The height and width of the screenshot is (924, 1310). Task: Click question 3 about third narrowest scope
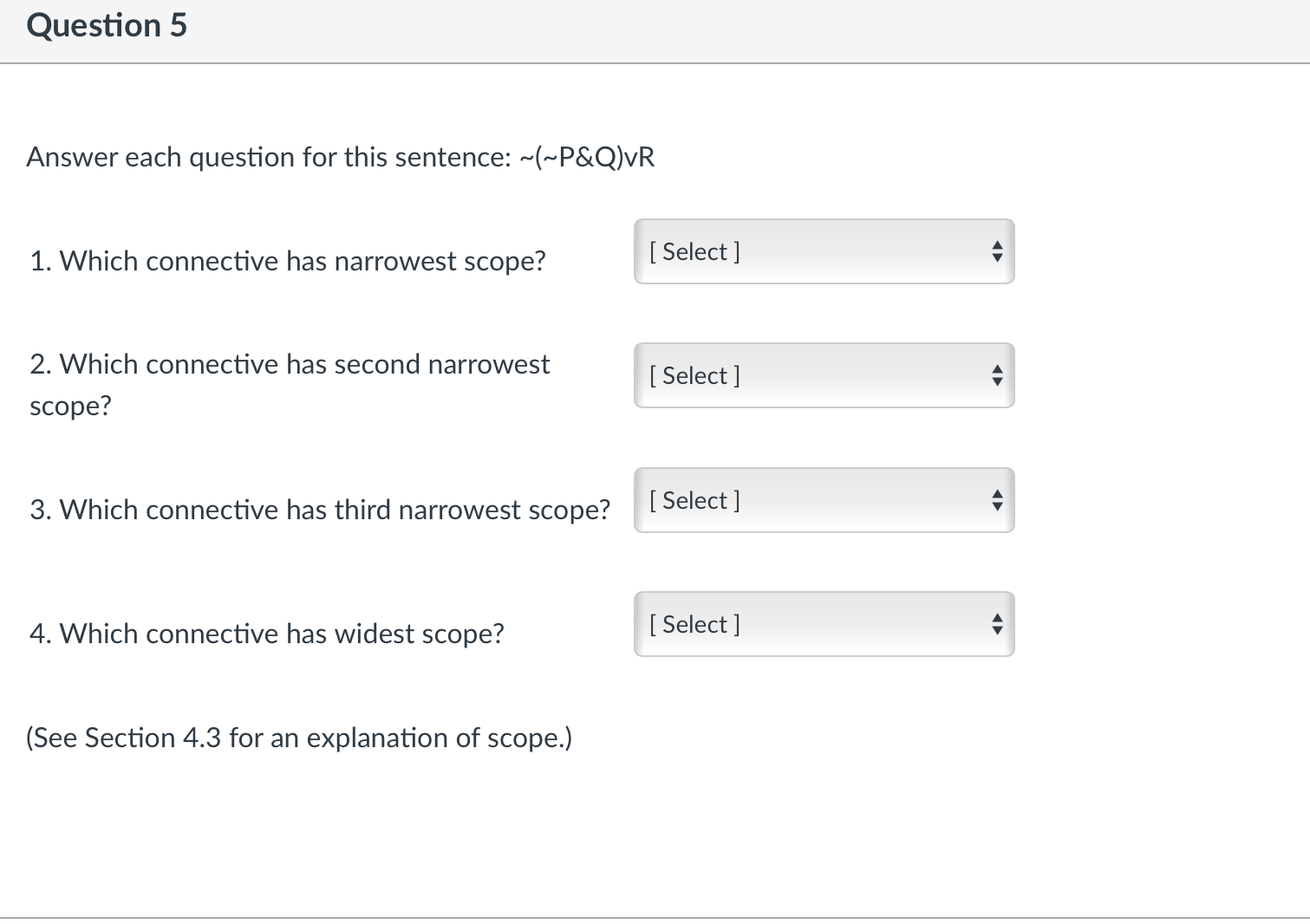319,510
